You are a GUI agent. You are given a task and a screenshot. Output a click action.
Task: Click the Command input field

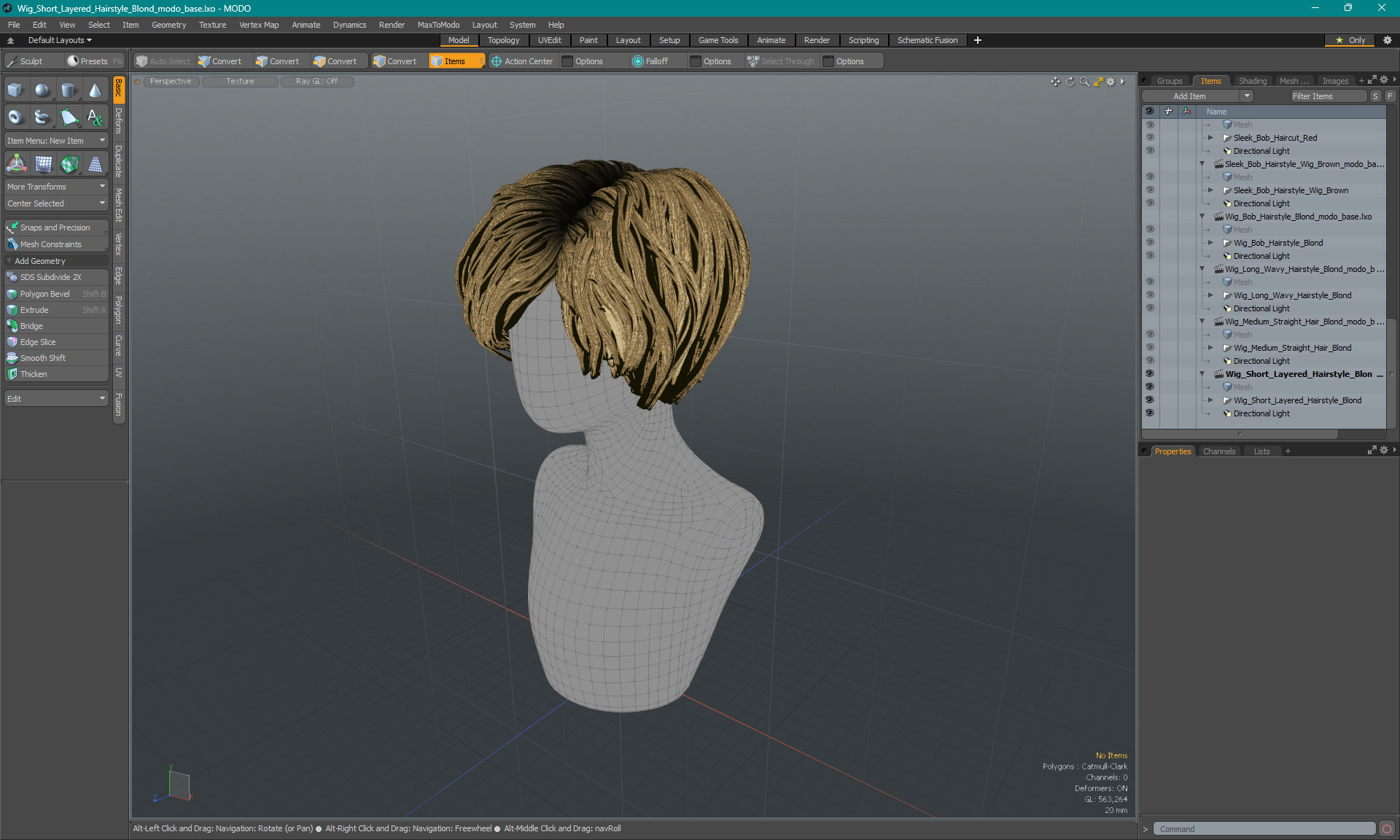pos(1264,829)
